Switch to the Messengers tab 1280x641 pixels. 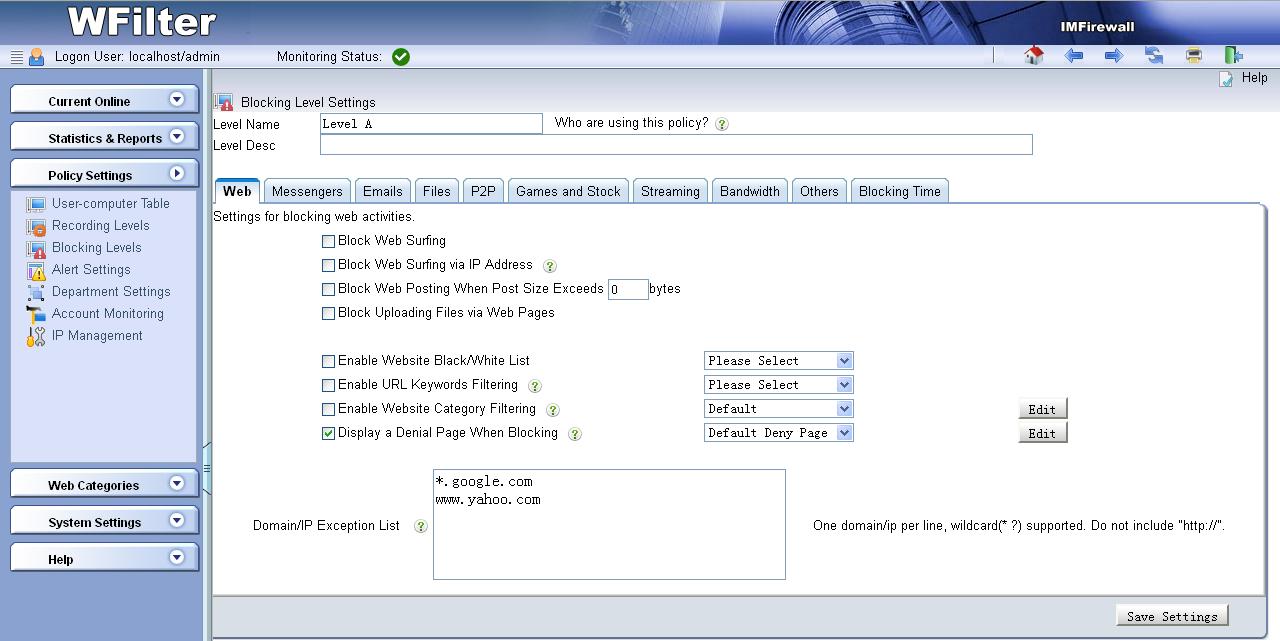pyautogui.click(x=307, y=191)
